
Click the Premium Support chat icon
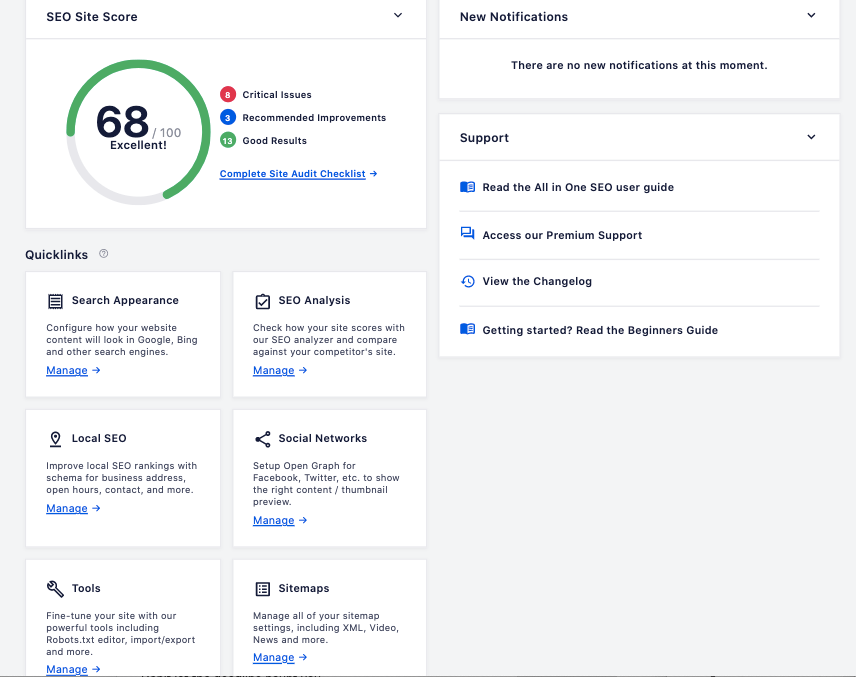pyautogui.click(x=467, y=234)
